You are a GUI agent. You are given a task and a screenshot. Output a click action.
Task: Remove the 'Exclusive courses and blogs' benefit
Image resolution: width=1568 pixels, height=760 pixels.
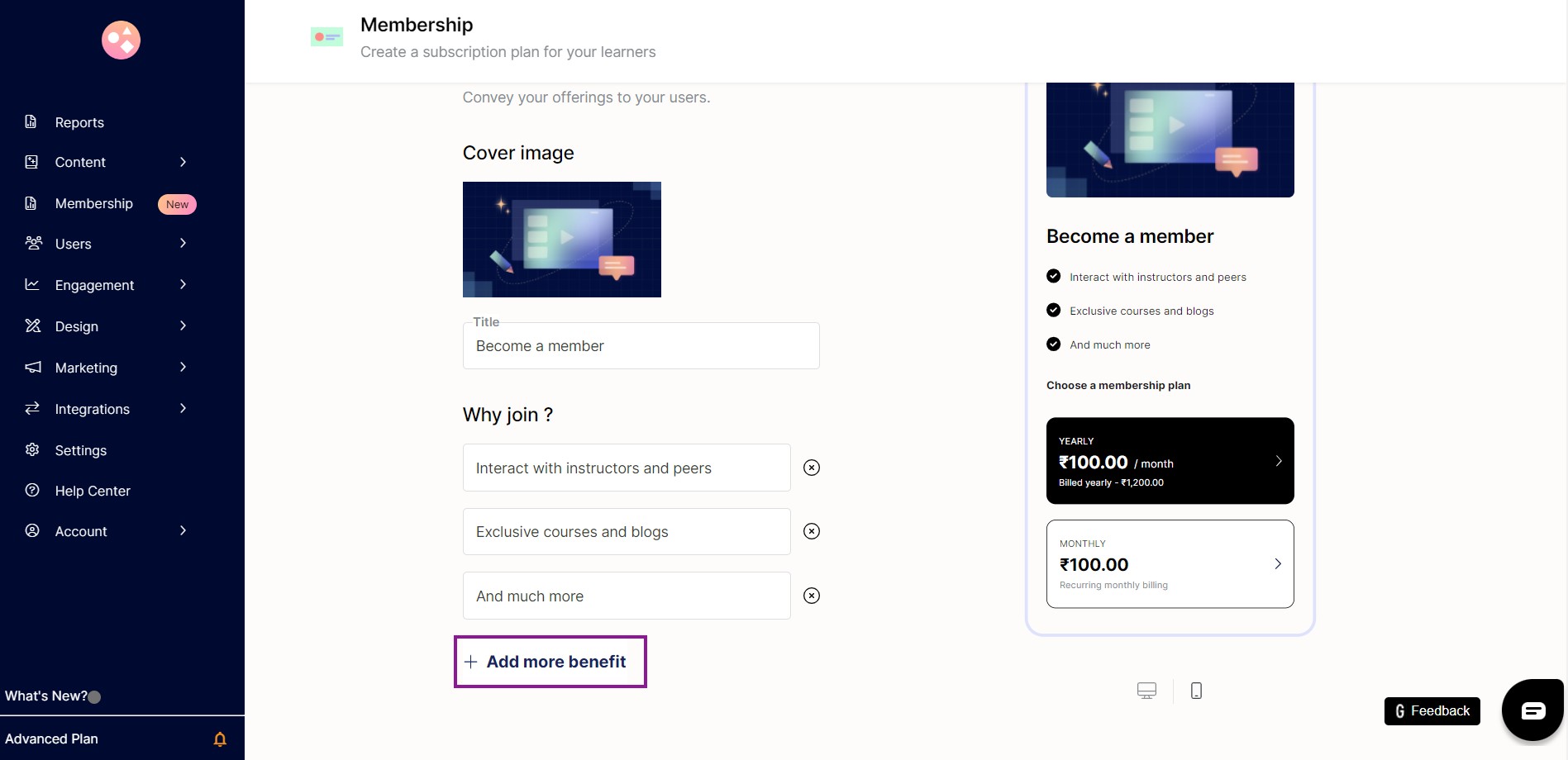tap(812, 531)
